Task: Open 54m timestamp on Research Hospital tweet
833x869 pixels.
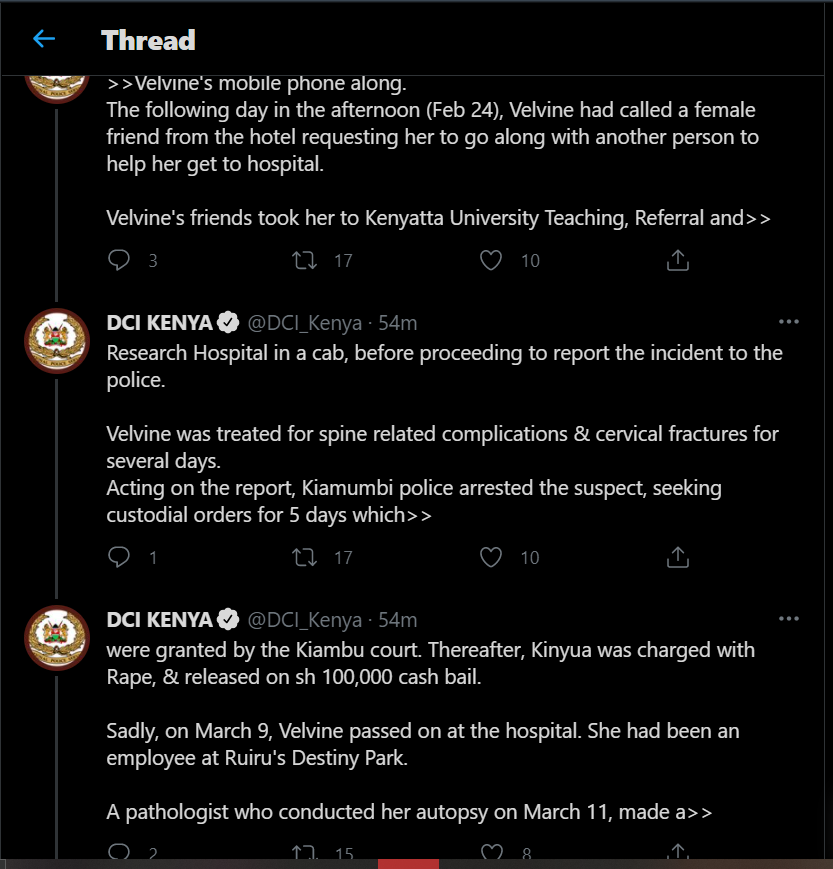Action: tap(398, 323)
